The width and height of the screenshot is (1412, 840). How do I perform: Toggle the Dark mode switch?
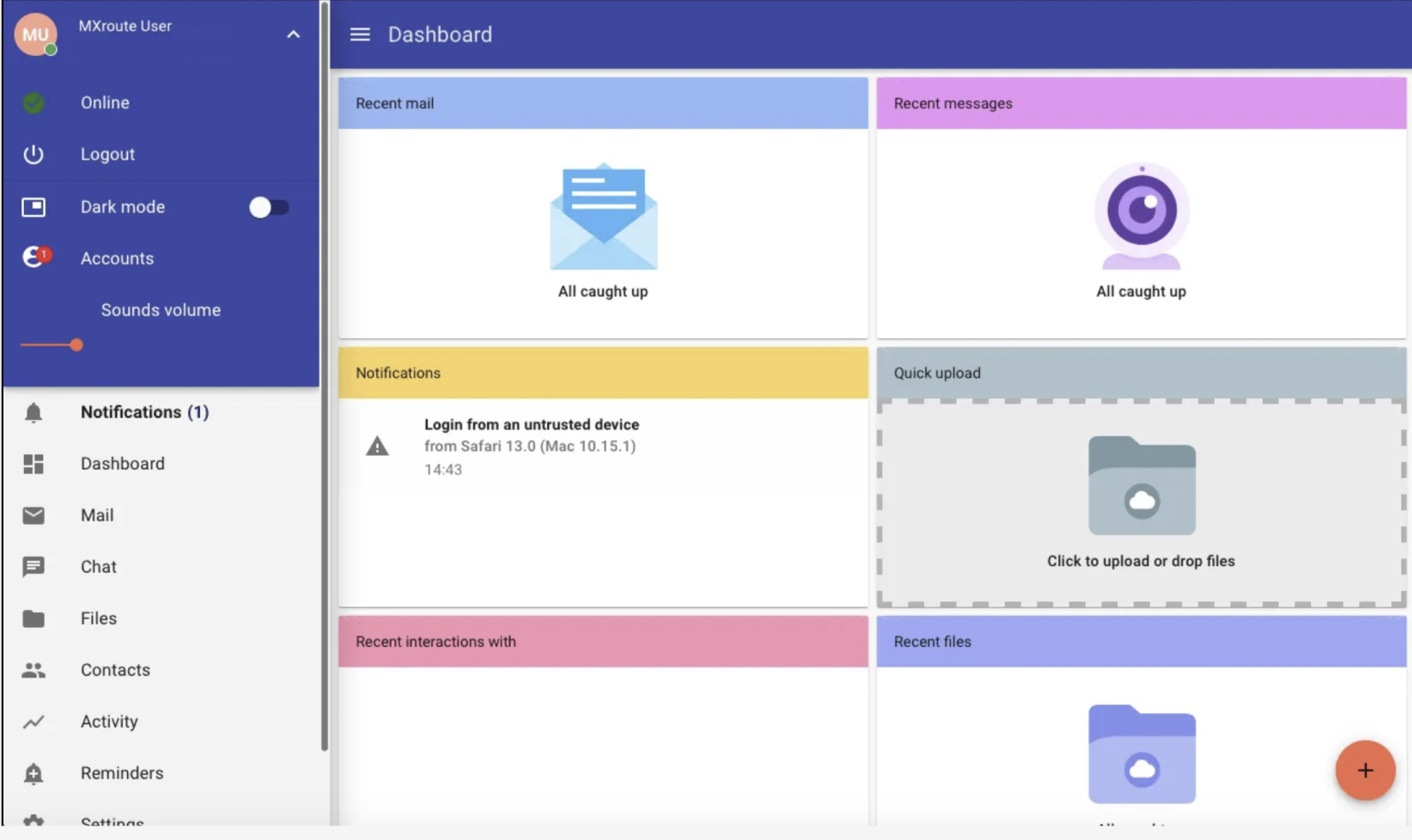[x=269, y=208]
